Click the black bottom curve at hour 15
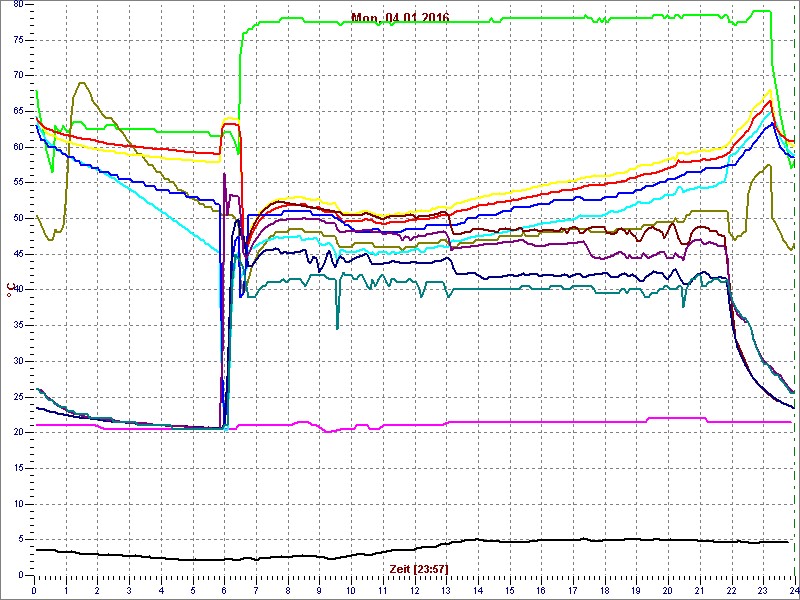 509,541
